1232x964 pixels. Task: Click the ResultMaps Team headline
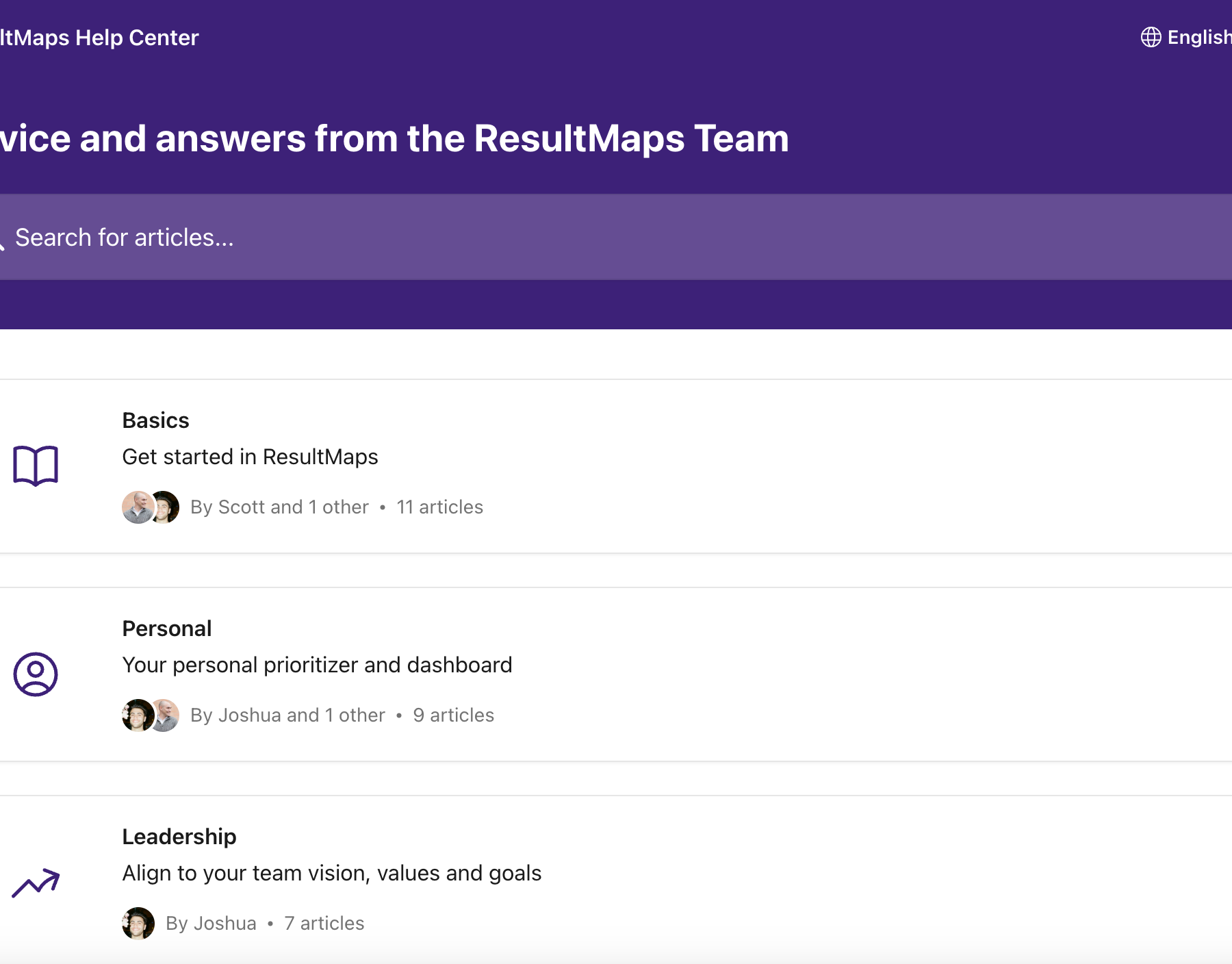[394, 138]
